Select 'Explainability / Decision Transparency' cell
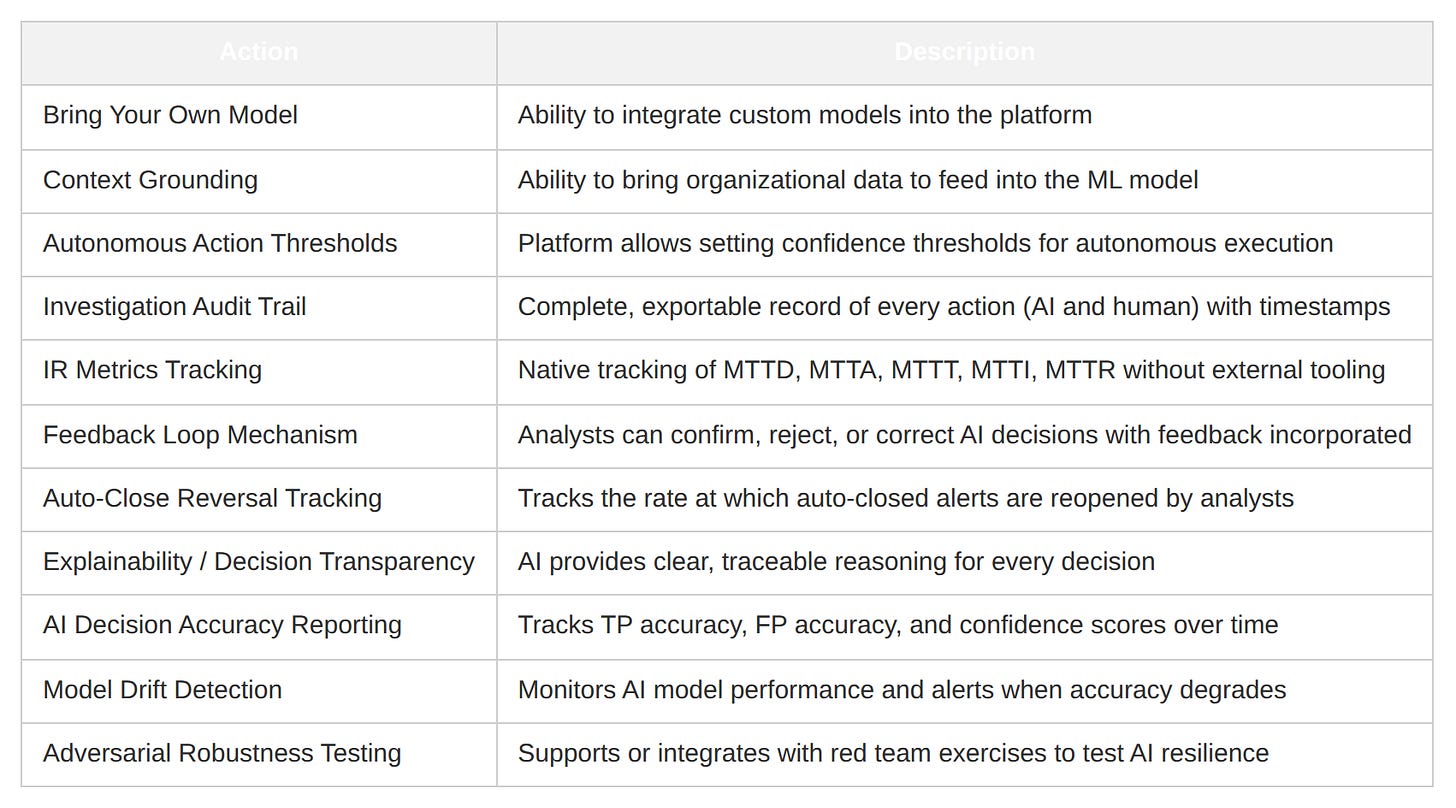1456x808 pixels. (258, 561)
